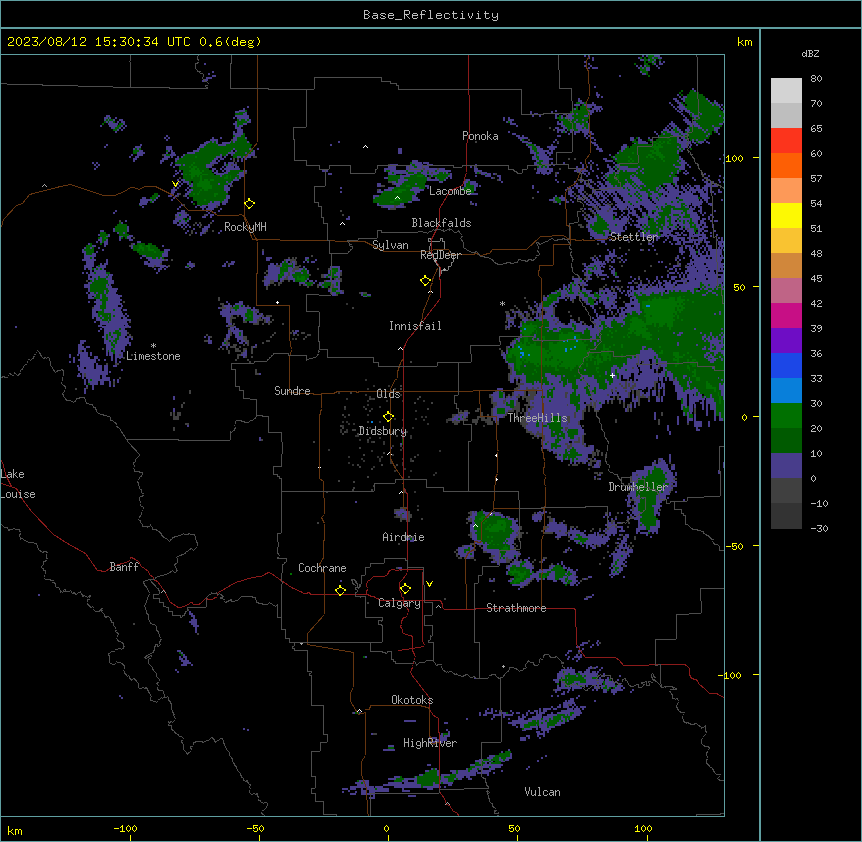Click the dBZ legend heading

click(x=810, y=53)
